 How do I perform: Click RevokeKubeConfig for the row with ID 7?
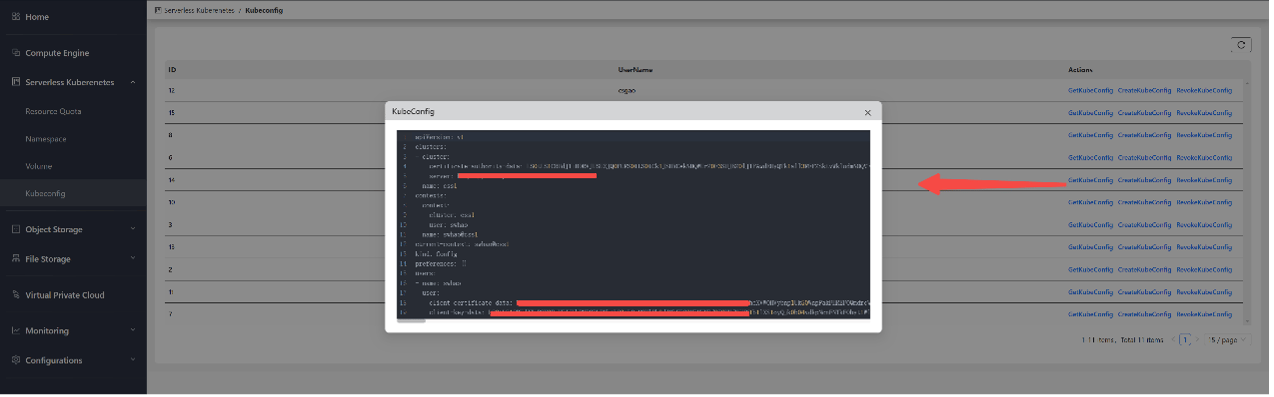(1204, 314)
